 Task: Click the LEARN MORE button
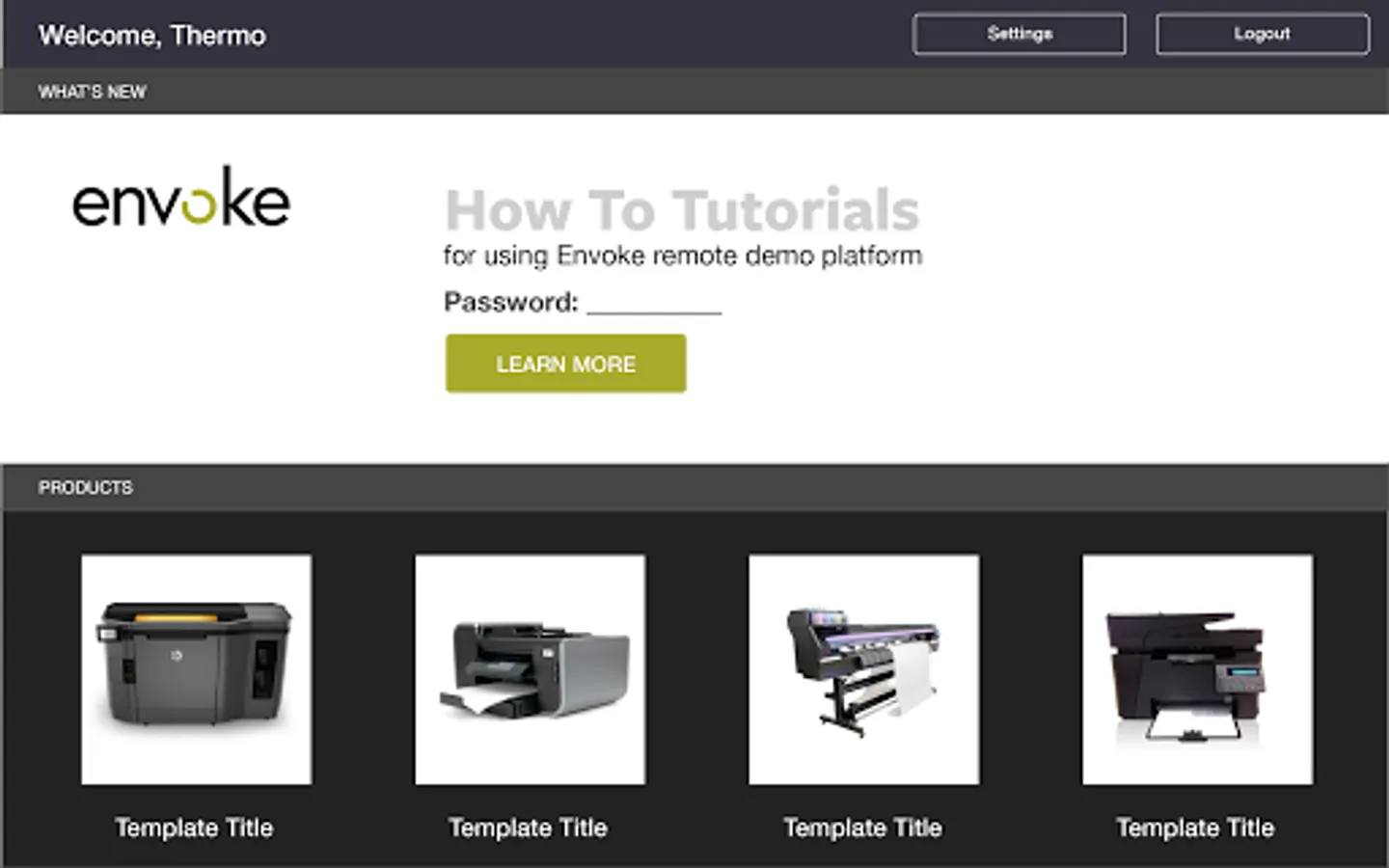pyautogui.click(x=565, y=364)
